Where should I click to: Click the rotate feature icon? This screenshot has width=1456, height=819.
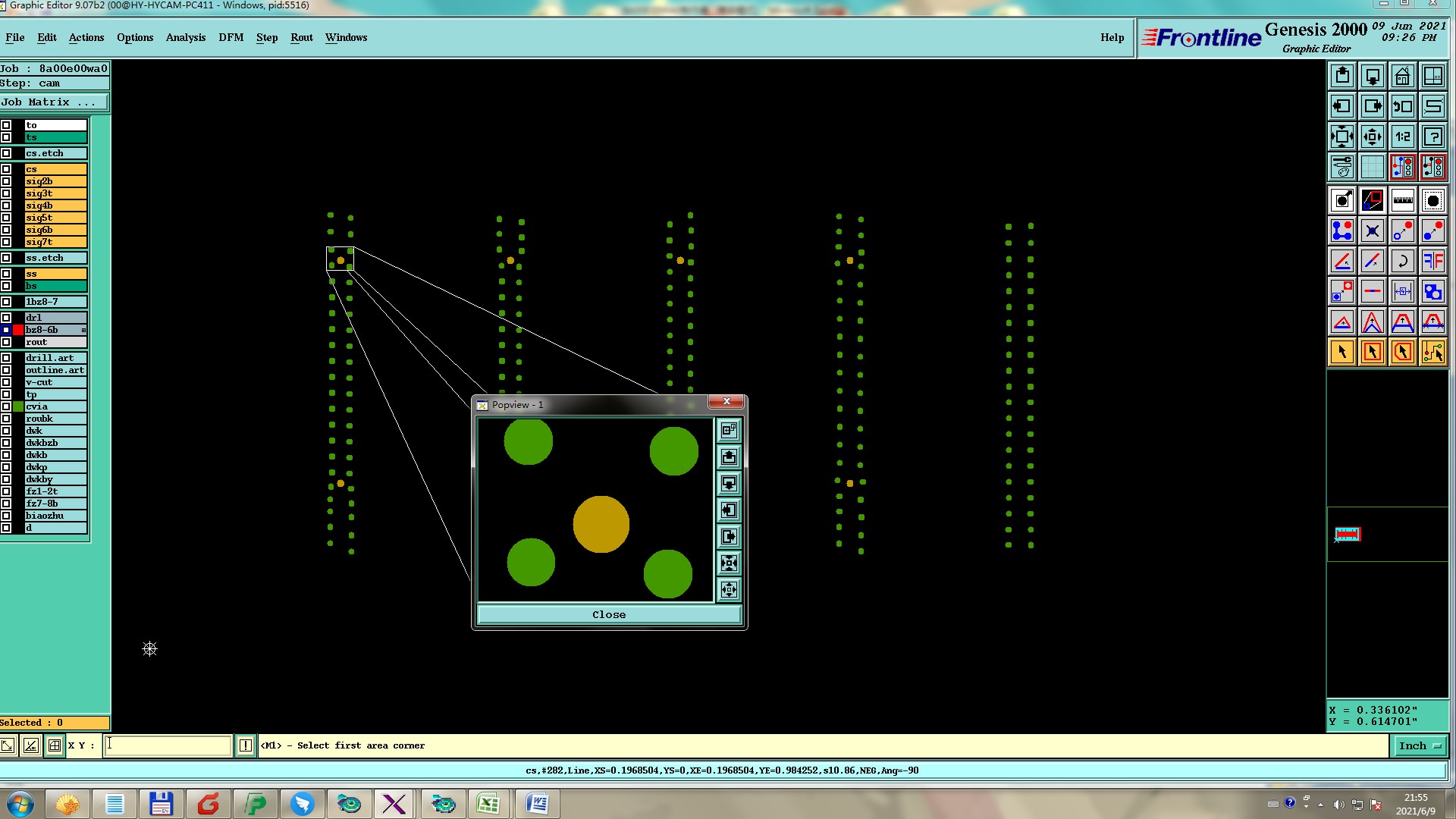(1402, 262)
